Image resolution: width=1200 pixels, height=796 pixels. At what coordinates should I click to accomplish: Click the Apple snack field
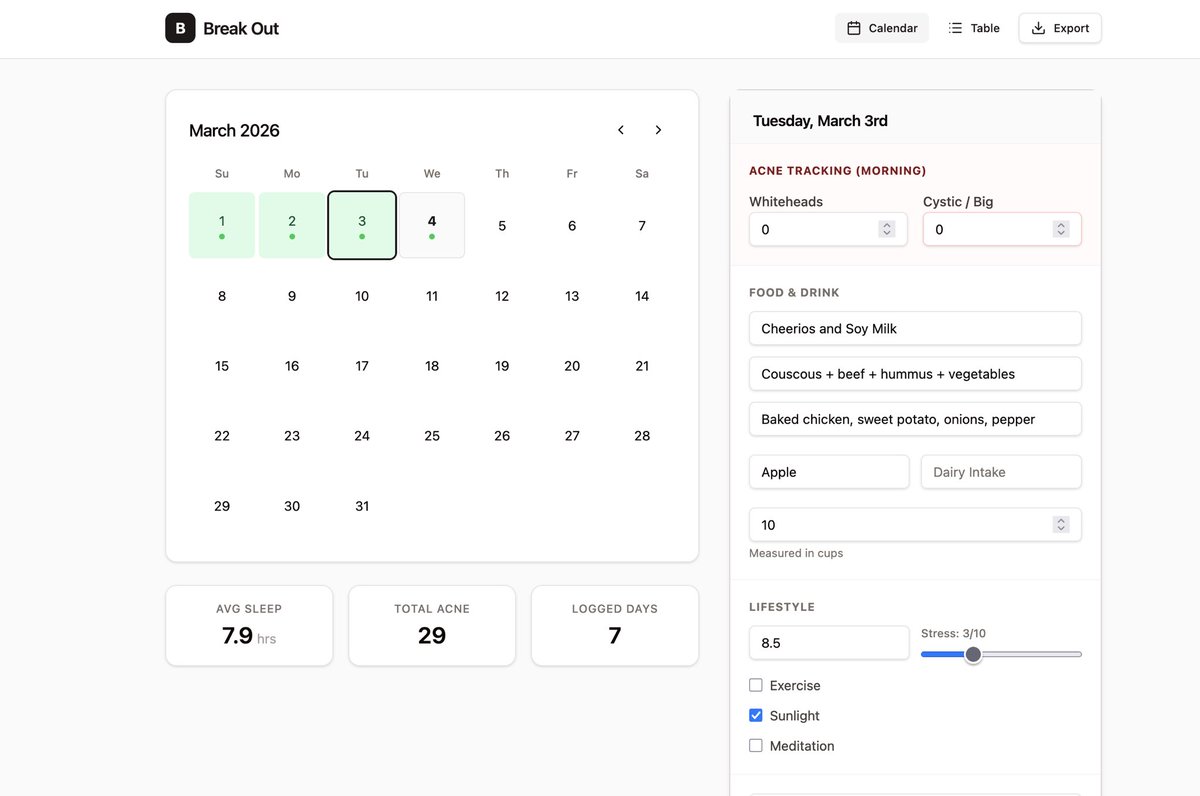pos(829,472)
